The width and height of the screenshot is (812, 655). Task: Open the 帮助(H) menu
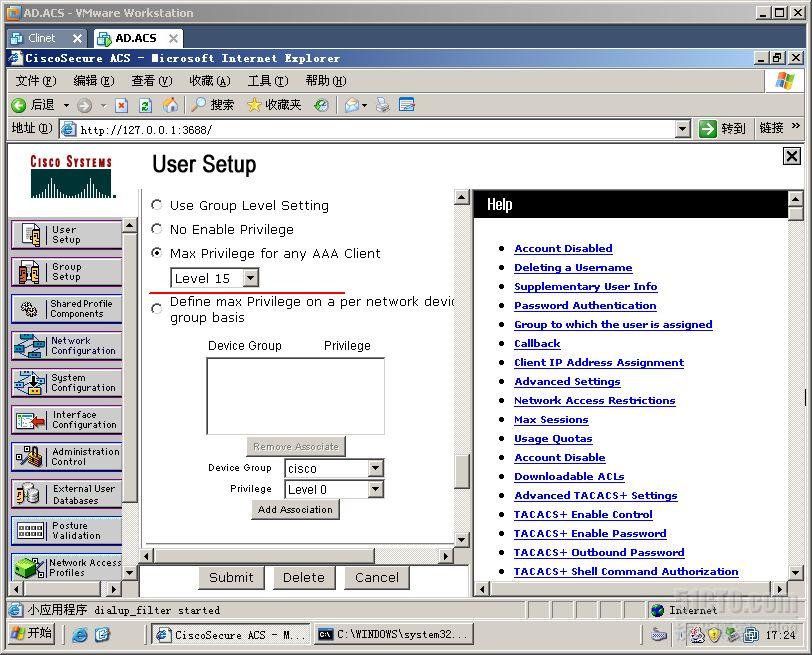click(x=326, y=81)
